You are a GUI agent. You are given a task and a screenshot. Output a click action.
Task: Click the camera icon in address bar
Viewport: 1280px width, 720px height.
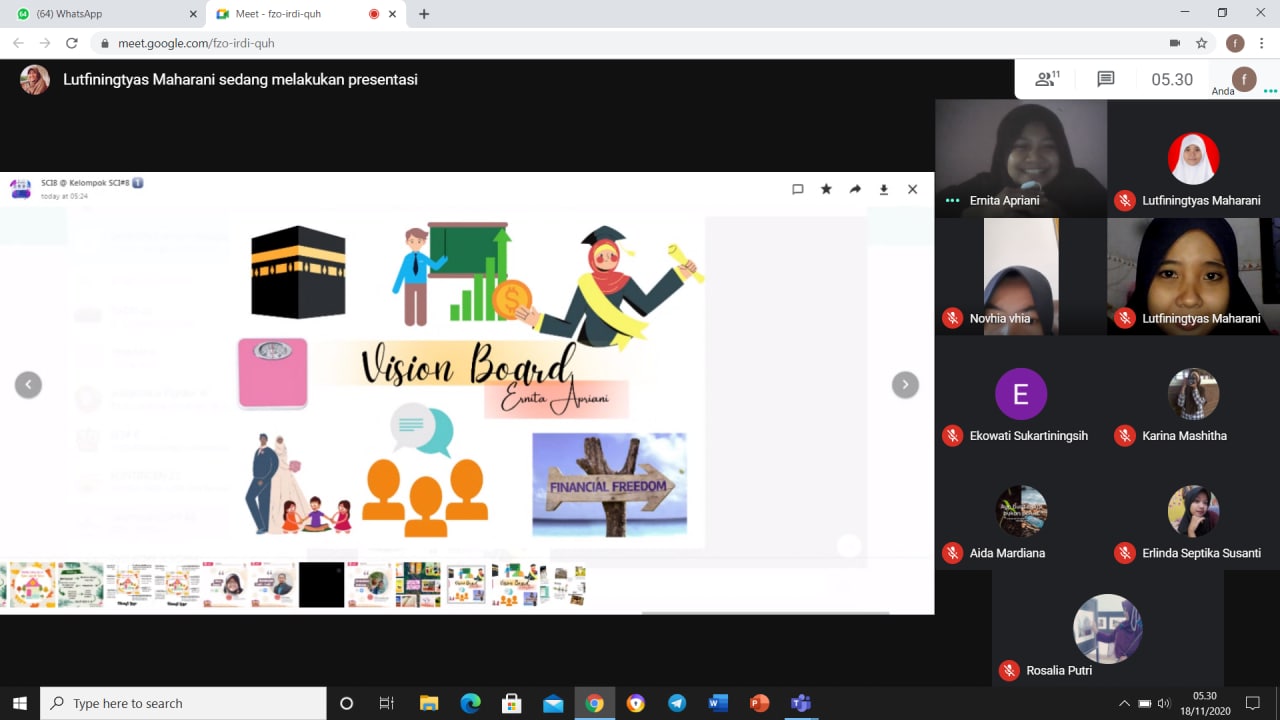tap(1175, 43)
